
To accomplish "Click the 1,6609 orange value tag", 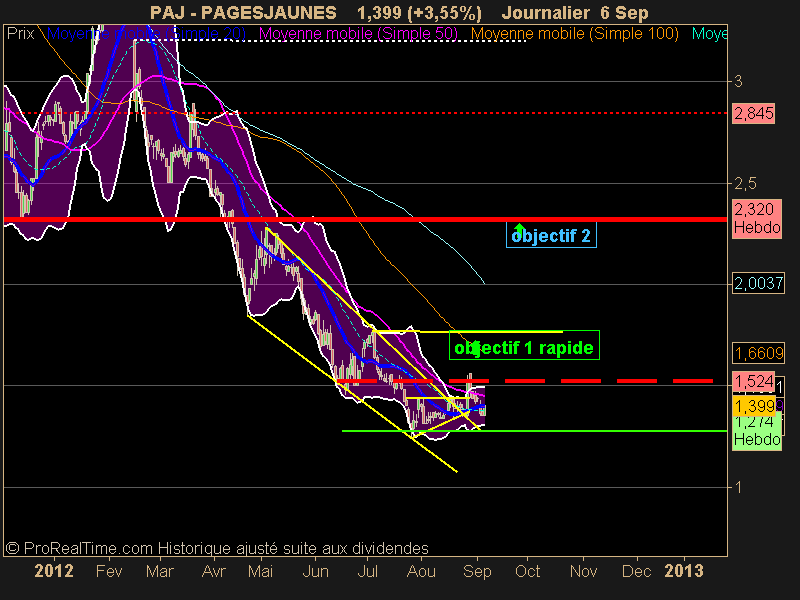I will [x=758, y=353].
